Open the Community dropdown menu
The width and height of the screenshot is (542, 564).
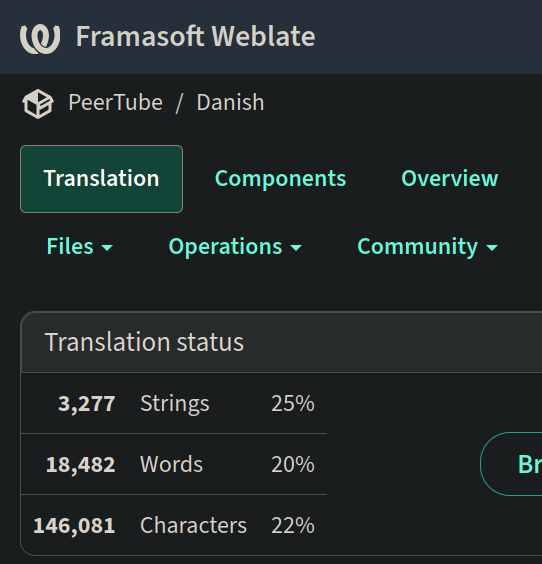click(427, 247)
